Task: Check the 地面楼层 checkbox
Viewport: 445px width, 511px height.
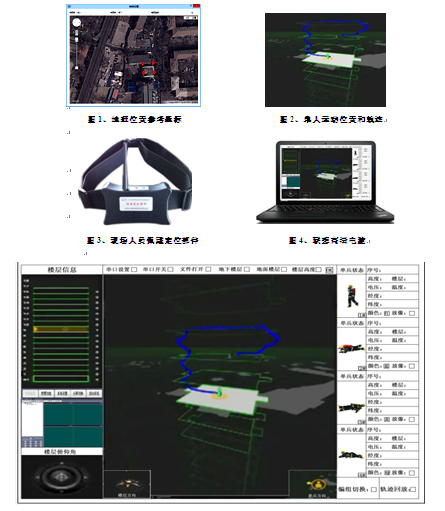Action: click(x=284, y=269)
